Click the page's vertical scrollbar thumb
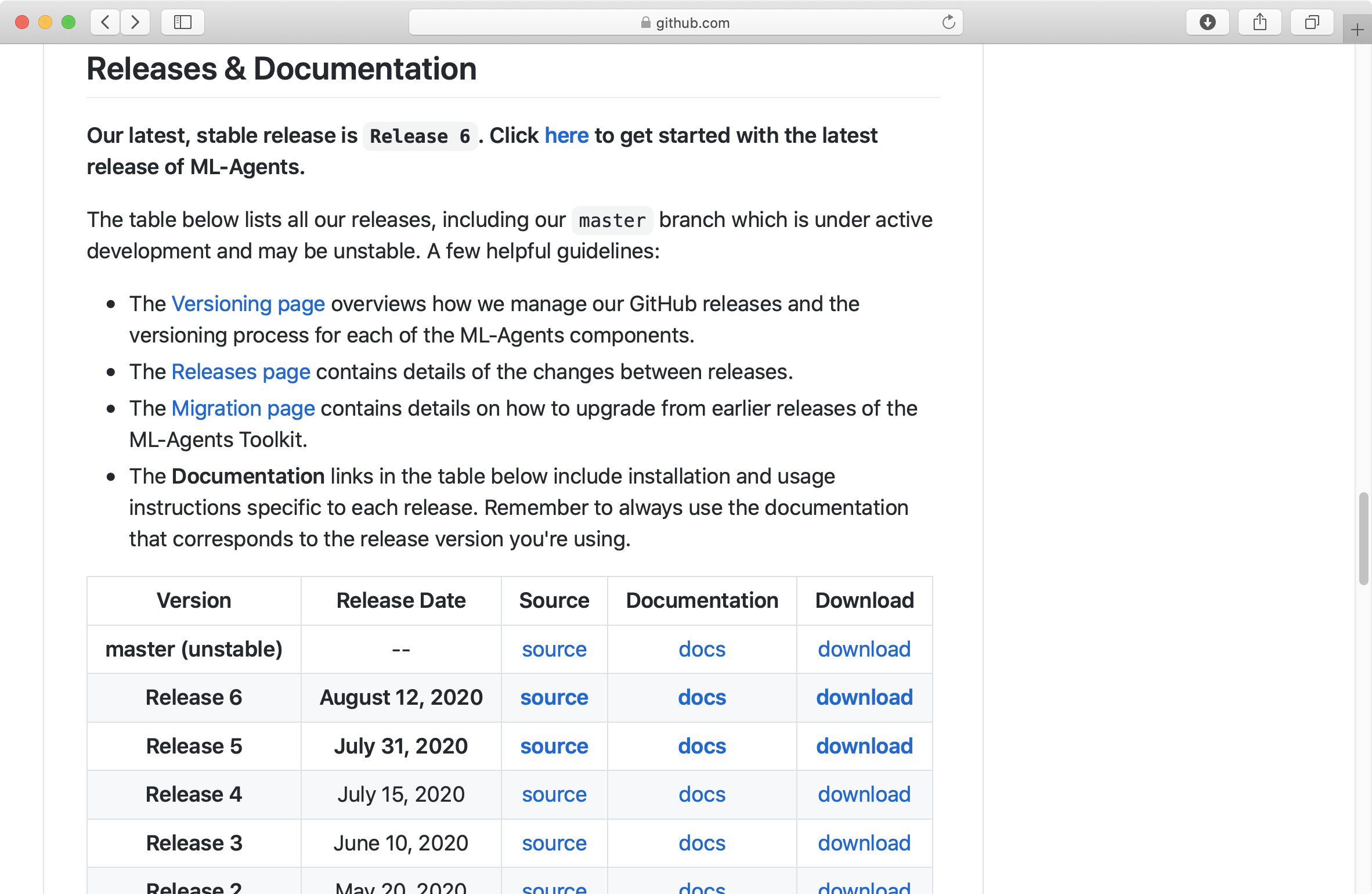The width and height of the screenshot is (1372, 894). click(1363, 539)
